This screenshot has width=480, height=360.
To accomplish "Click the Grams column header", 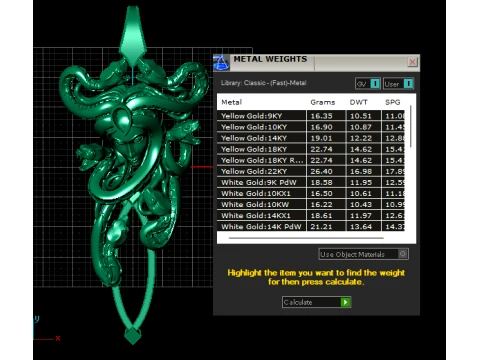I will point(323,102).
